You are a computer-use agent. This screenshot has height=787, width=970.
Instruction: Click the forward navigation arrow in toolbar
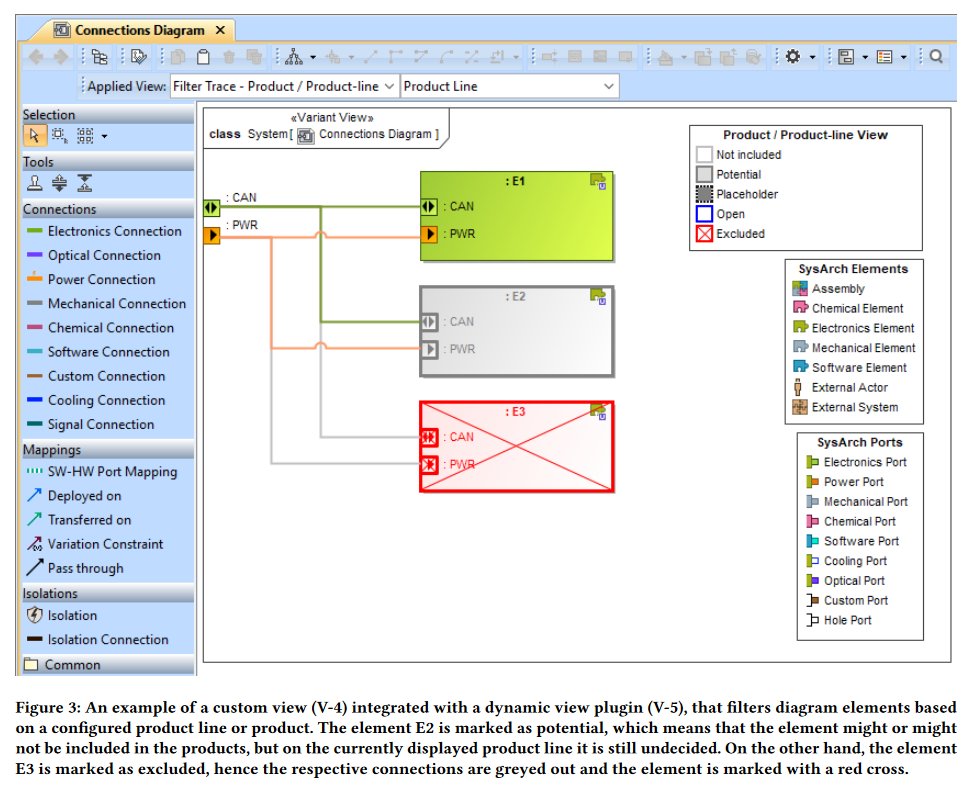coord(61,58)
